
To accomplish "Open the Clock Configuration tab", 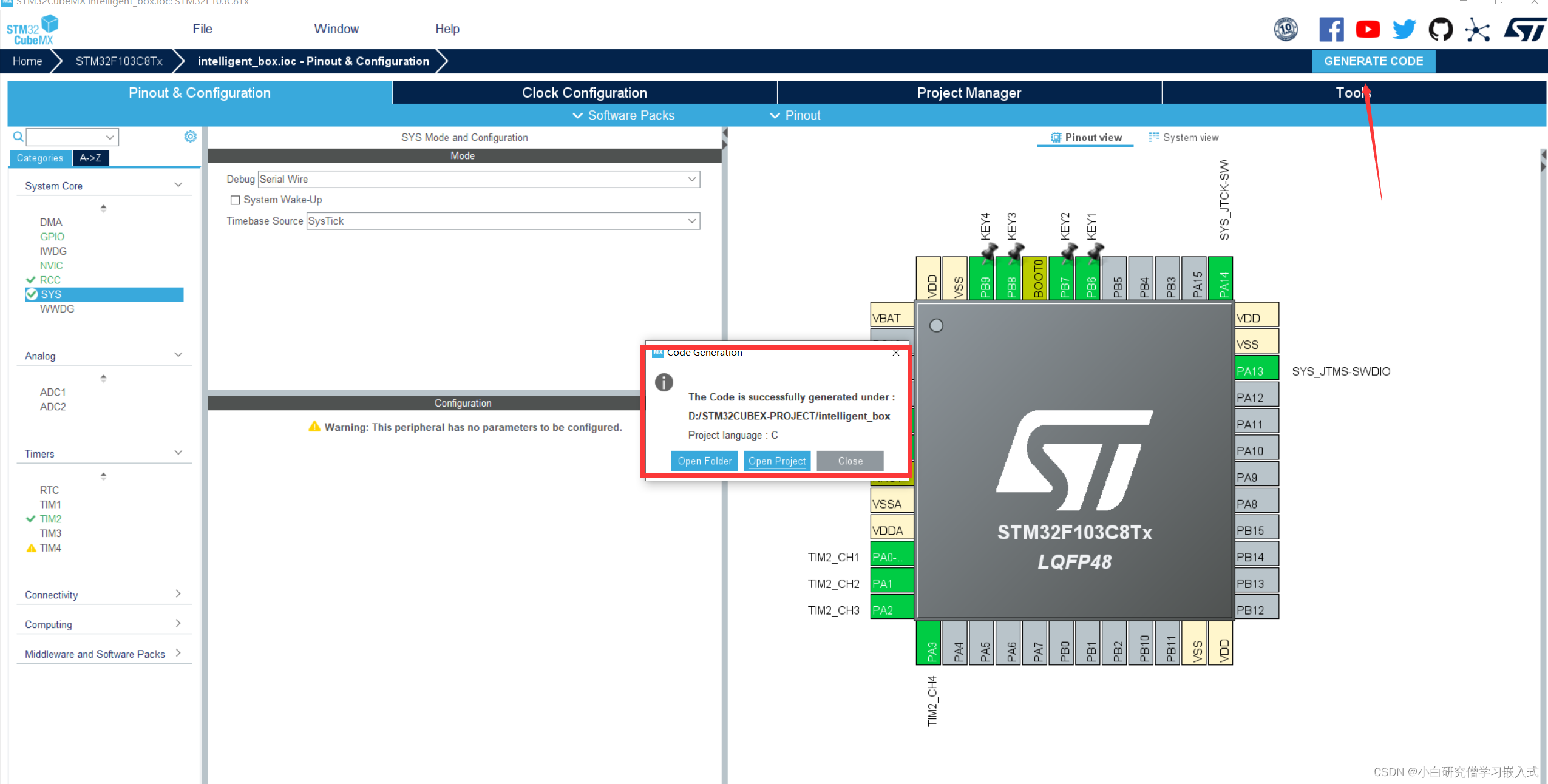I will click(584, 93).
